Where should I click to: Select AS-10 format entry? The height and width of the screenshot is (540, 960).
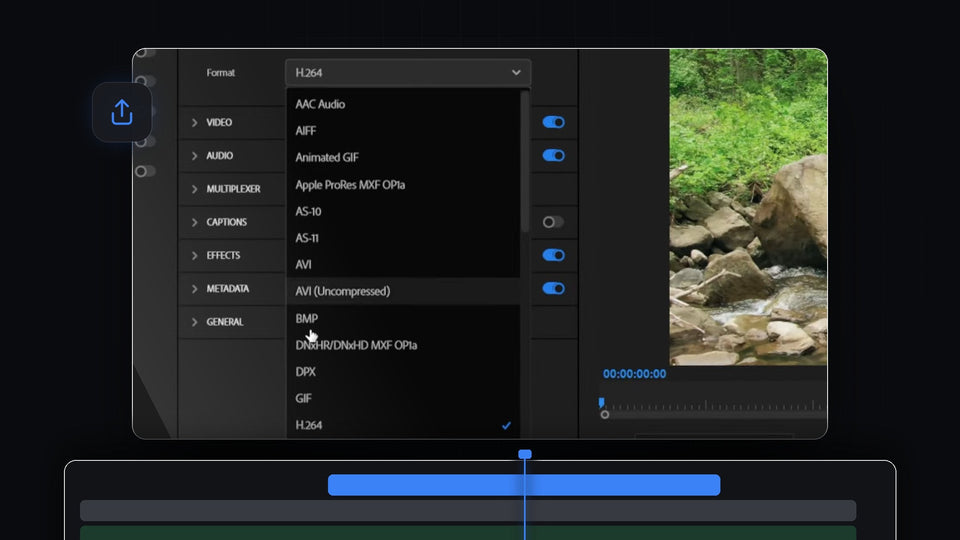403,211
